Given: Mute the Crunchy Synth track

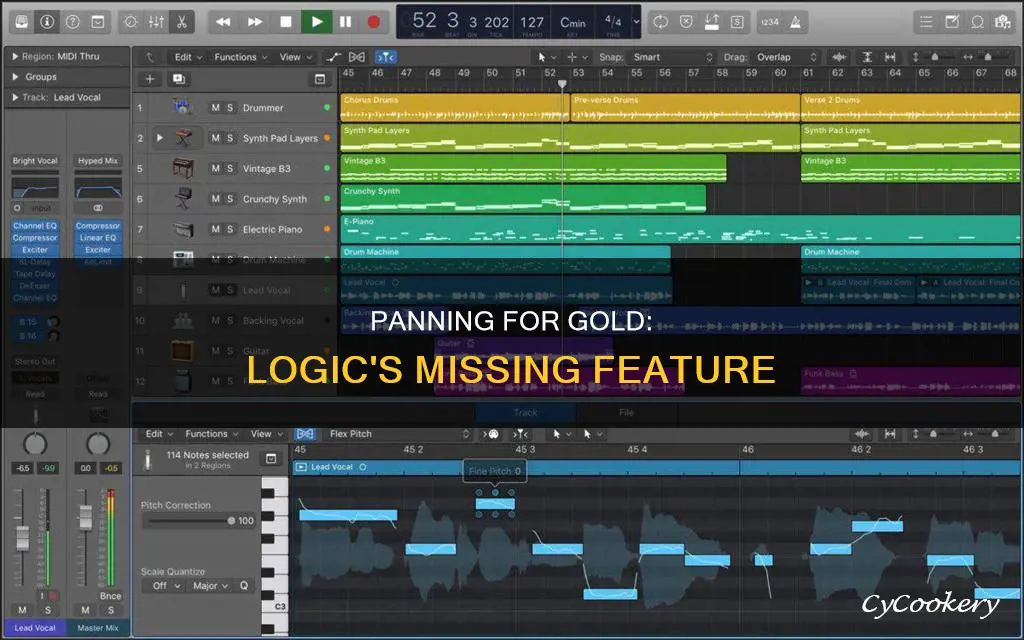Looking at the screenshot, I should (x=216, y=199).
